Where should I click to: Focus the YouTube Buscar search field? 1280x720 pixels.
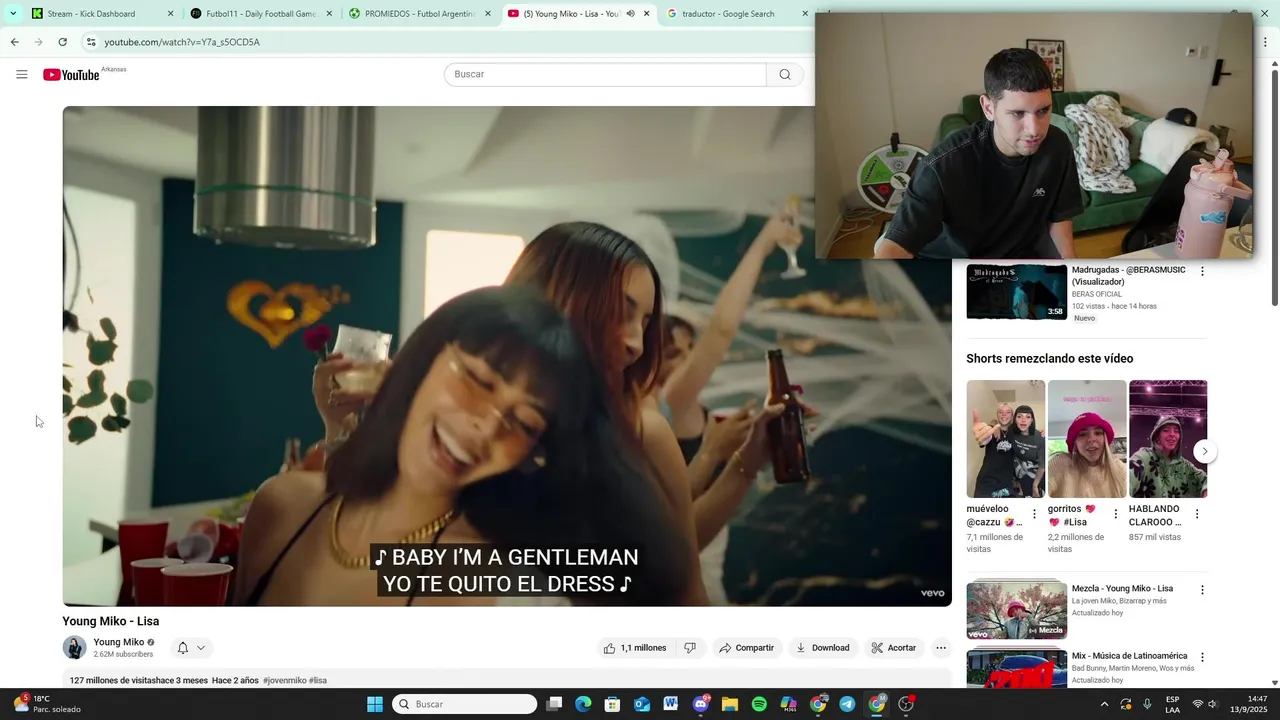click(x=605, y=74)
